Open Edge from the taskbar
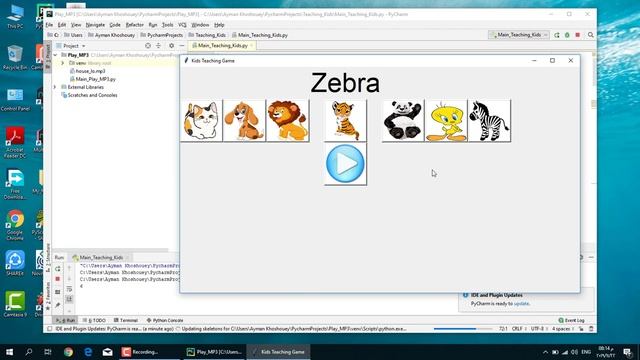640x360 pixels. click(88, 352)
